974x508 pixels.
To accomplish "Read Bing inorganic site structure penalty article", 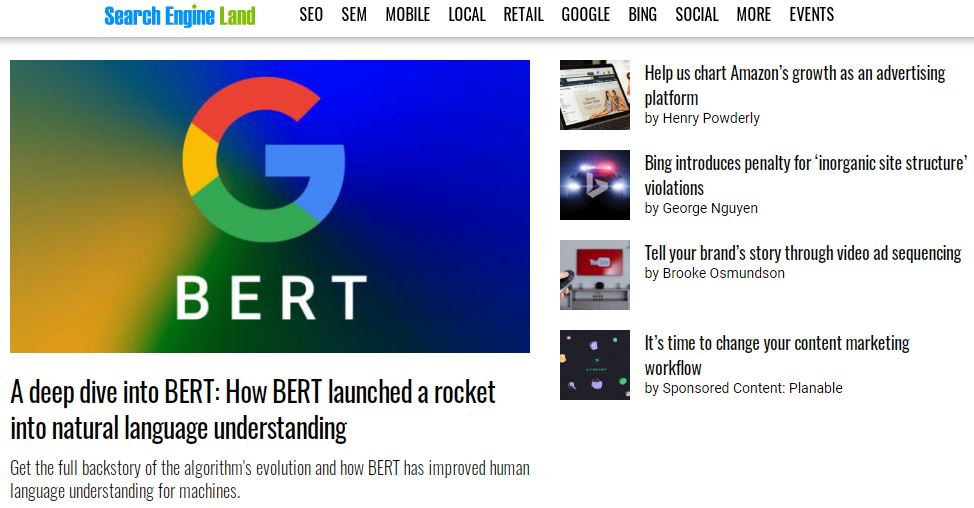I will pyautogui.click(x=806, y=175).
